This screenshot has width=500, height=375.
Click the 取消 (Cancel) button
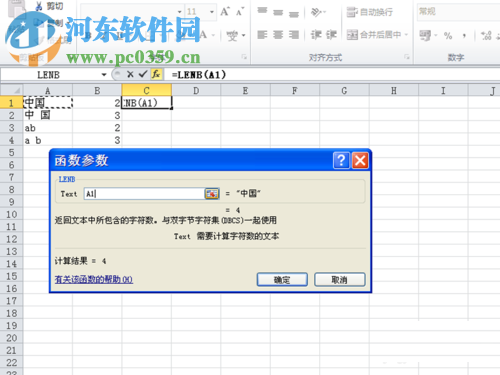tap(340, 280)
